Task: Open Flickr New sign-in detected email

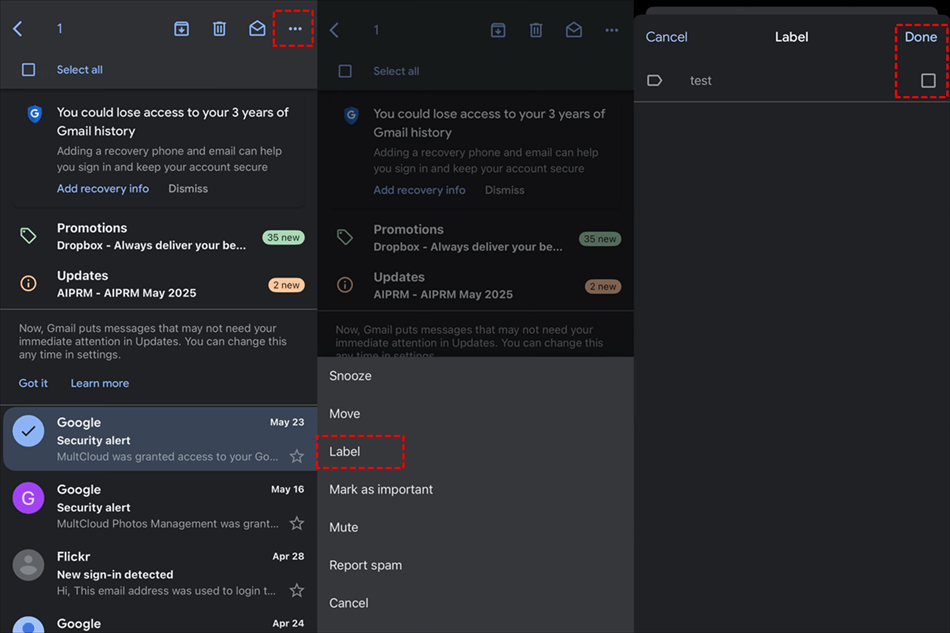Action: 159,573
